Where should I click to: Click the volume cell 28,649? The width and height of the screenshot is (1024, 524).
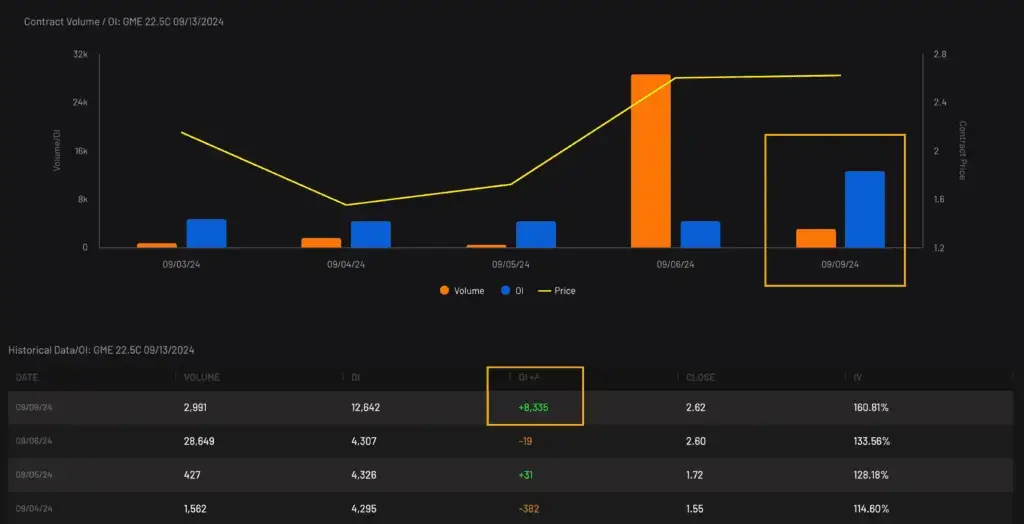199,442
